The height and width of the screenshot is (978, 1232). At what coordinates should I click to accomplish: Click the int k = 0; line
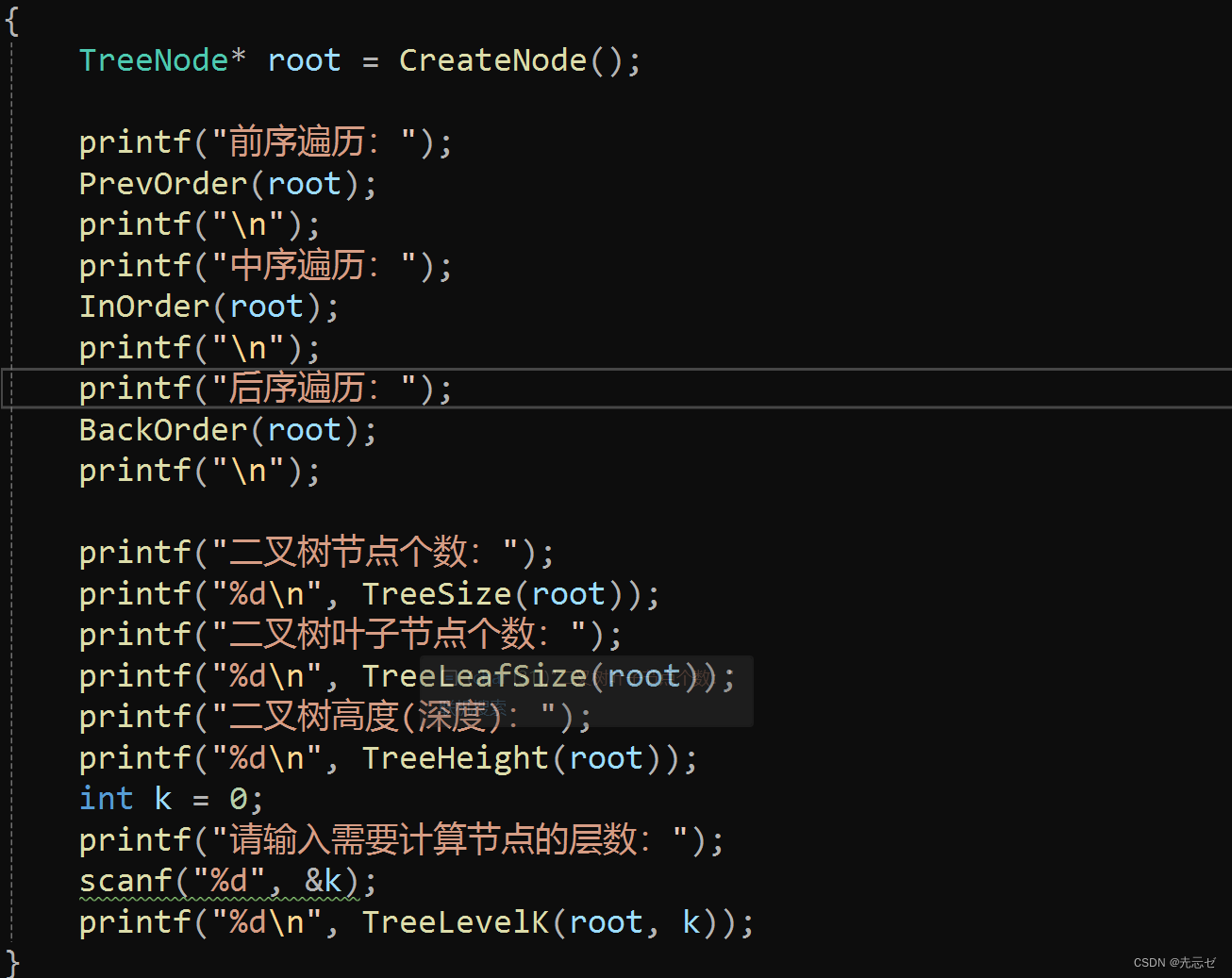pyautogui.click(x=171, y=799)
